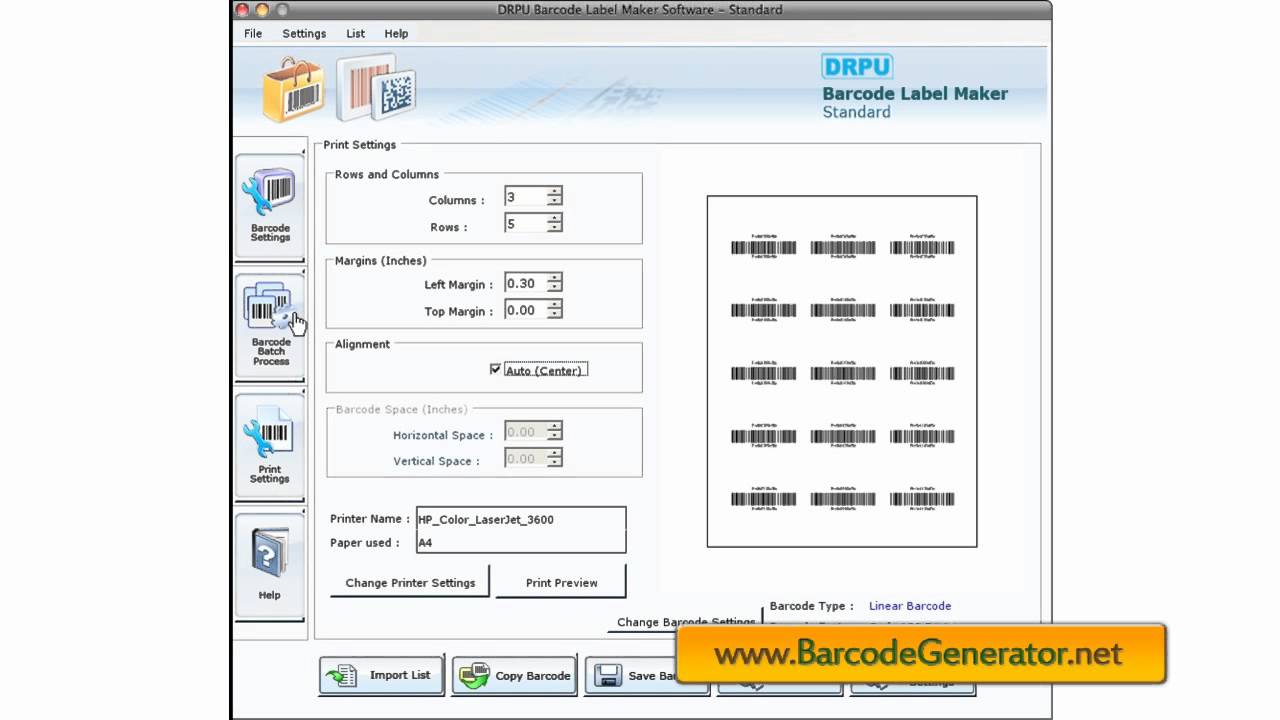Click the Margins (Inches) group label
Viewport: 1280px width, 720px height.
pos(380,261)
